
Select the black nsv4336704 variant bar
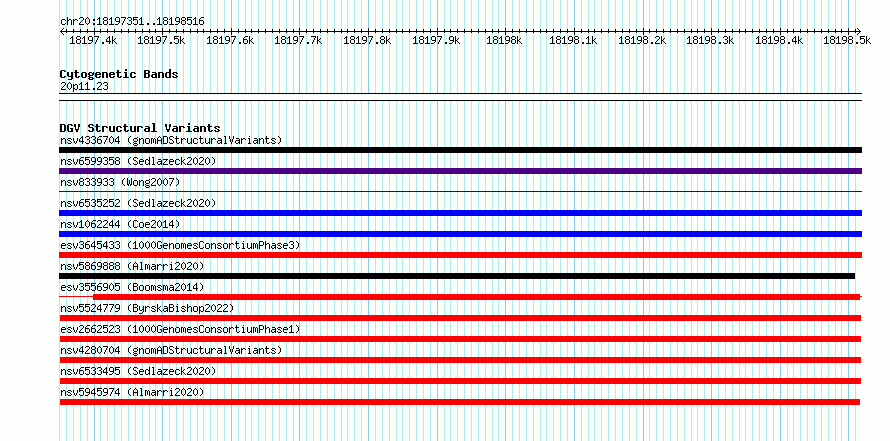pyautogui.click(x=460, y=150)
